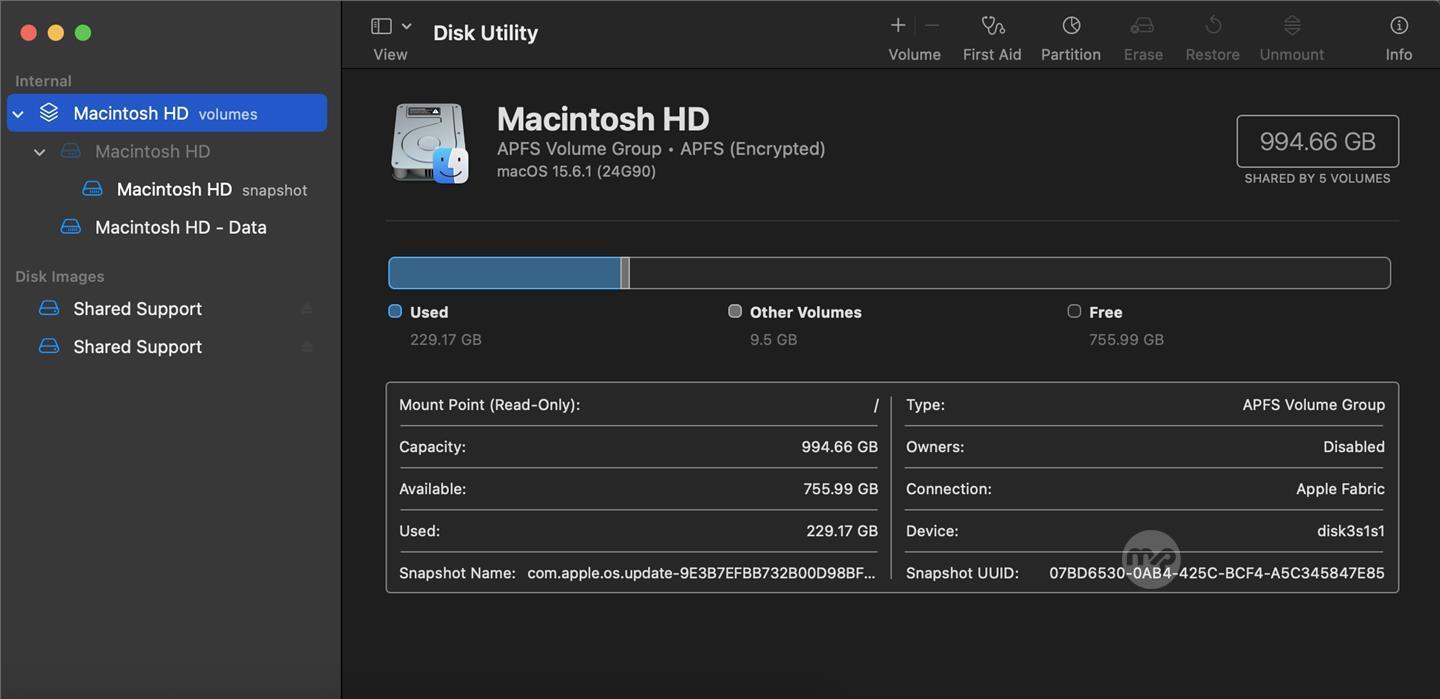Viewport: 1440px width, 699px height.
Task: Click the Free 755.99 GB legend value
Action: pyautogui.click(x=1126, y=340)
